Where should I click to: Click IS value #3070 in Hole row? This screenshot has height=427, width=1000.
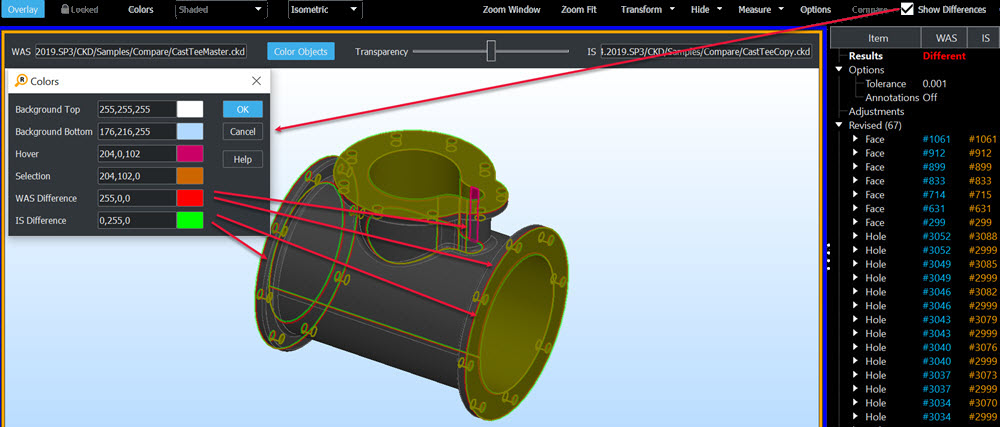pyautogui.click(x=983, y=403)
